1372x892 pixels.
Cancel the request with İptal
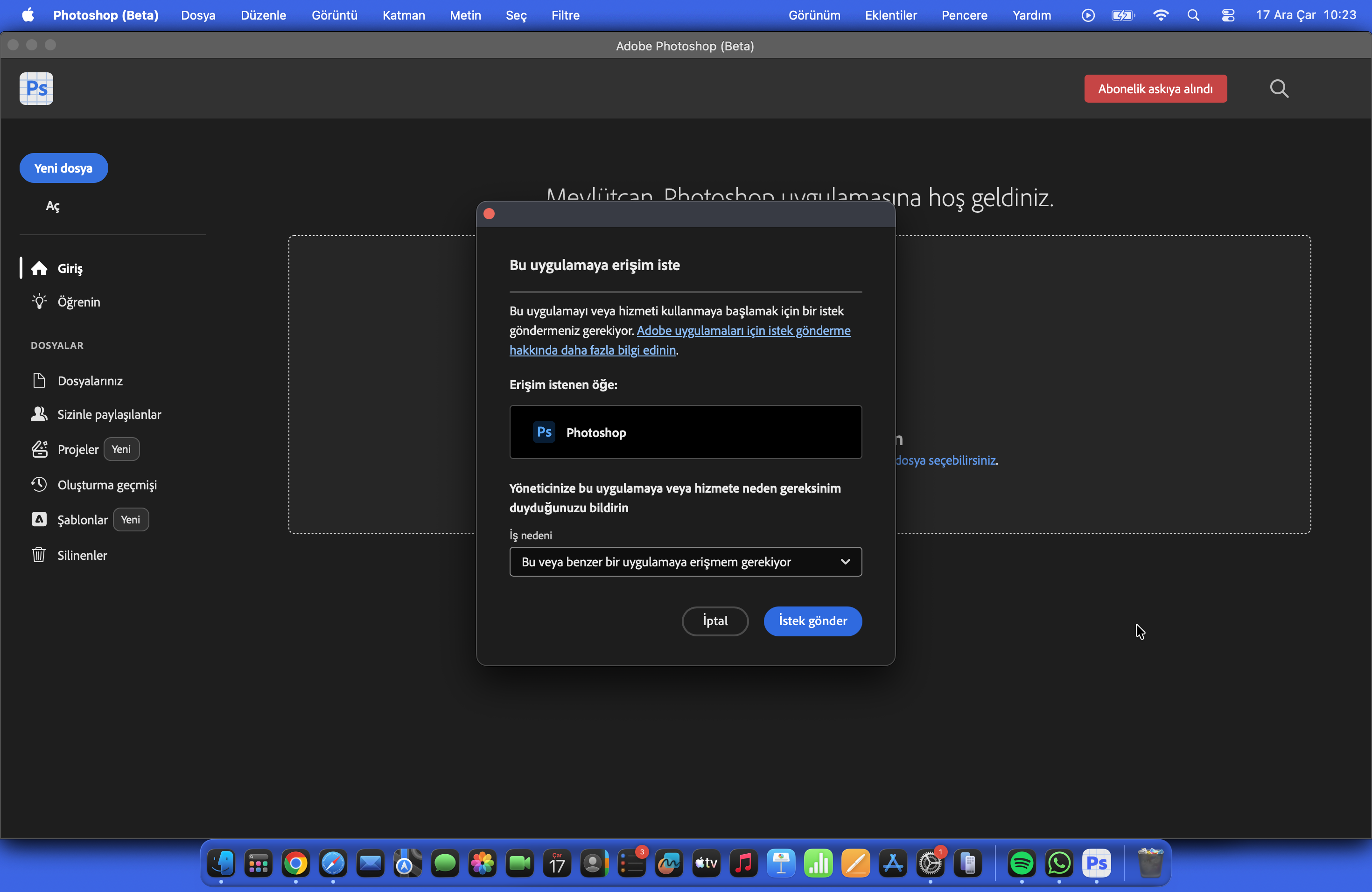tap(715, 620)
